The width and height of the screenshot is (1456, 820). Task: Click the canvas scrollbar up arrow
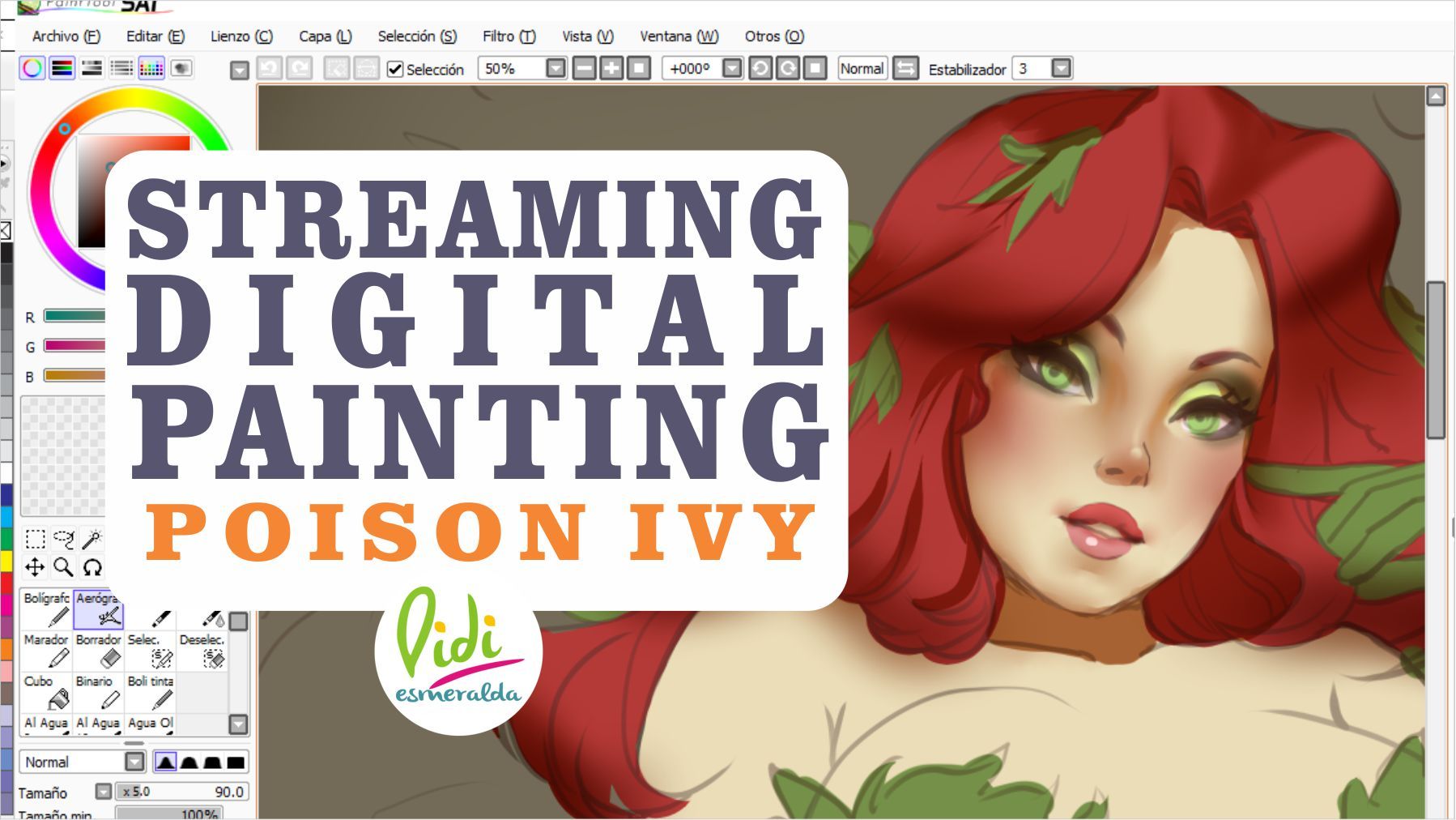pos(1436,96)
